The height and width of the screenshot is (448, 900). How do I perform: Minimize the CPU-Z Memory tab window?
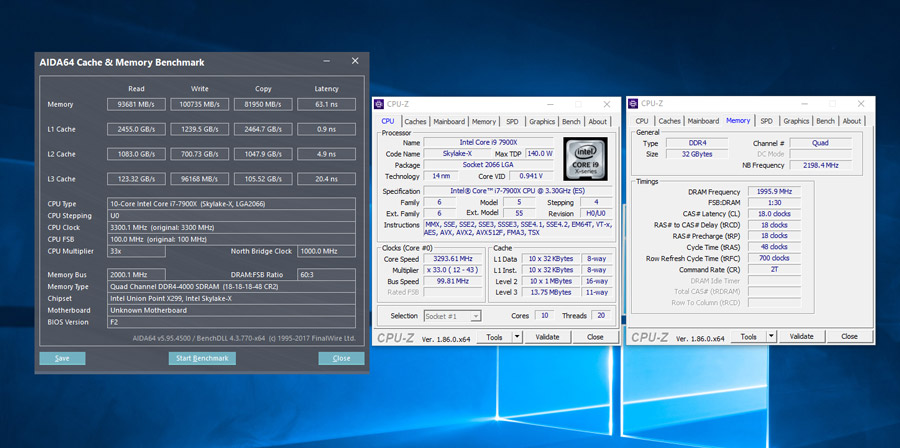(804, 104)
